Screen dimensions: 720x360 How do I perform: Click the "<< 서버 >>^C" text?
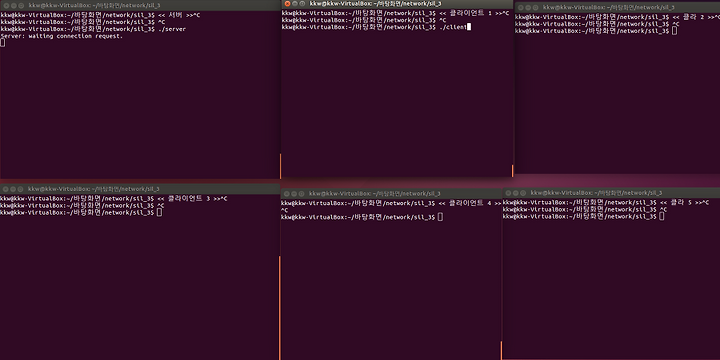tap(179, 15)
